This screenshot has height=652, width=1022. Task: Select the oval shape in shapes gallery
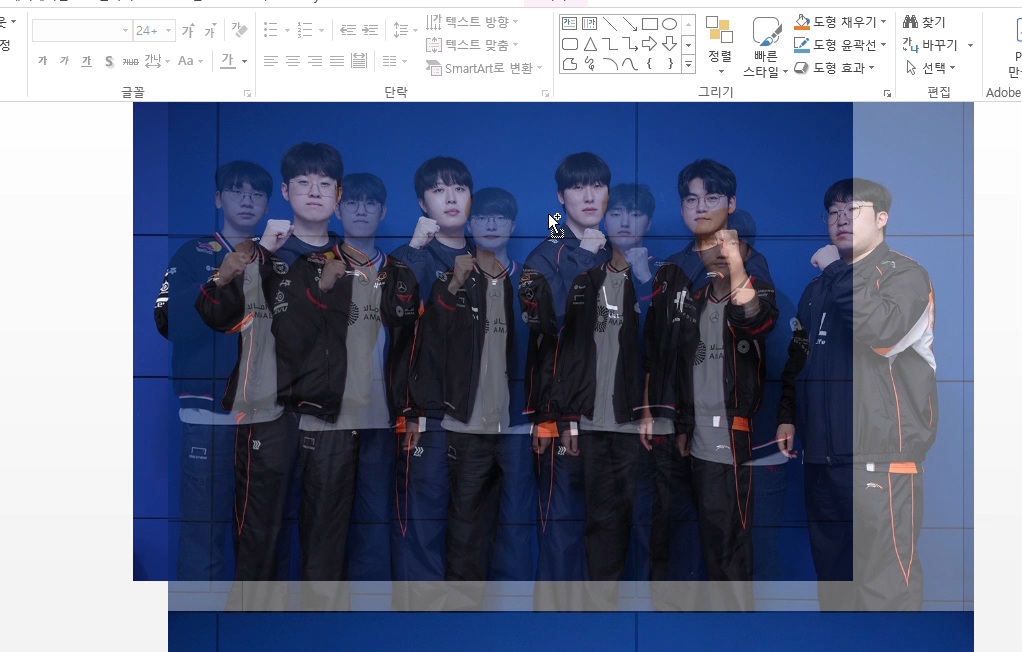point(669,23)
